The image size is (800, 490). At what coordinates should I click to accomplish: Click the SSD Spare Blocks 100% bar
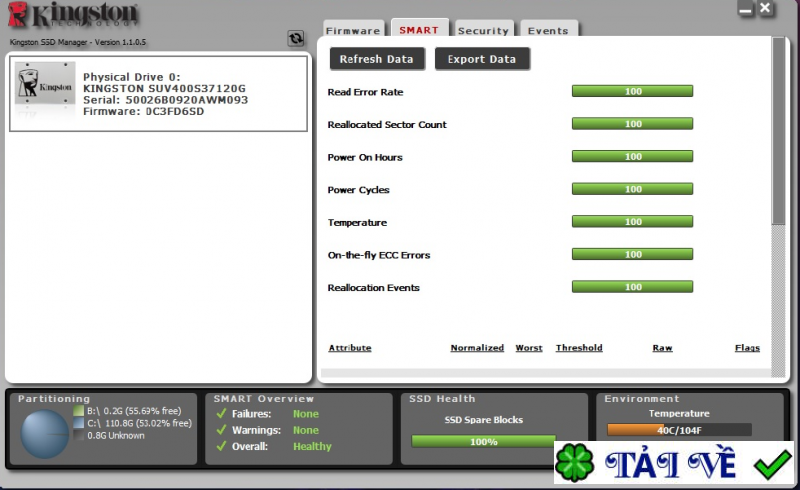483,442
